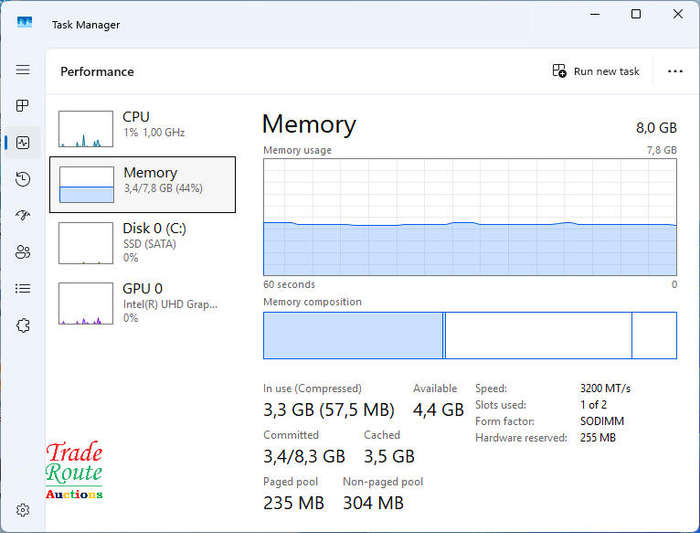
Task: Select the GPU 0 performance item
Action: point(142,303)
